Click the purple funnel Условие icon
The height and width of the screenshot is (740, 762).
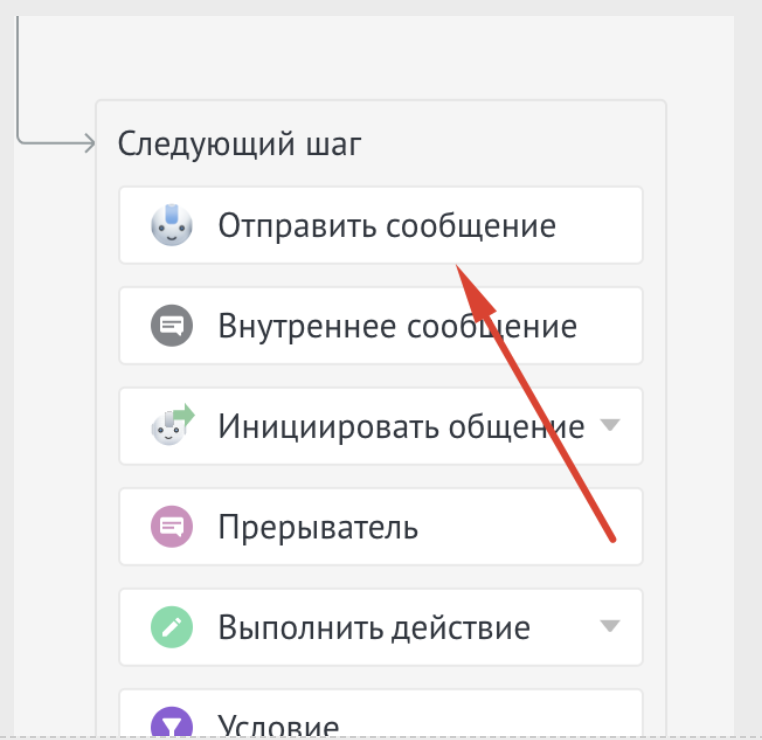pyautogui.click(x=170, y=723)
